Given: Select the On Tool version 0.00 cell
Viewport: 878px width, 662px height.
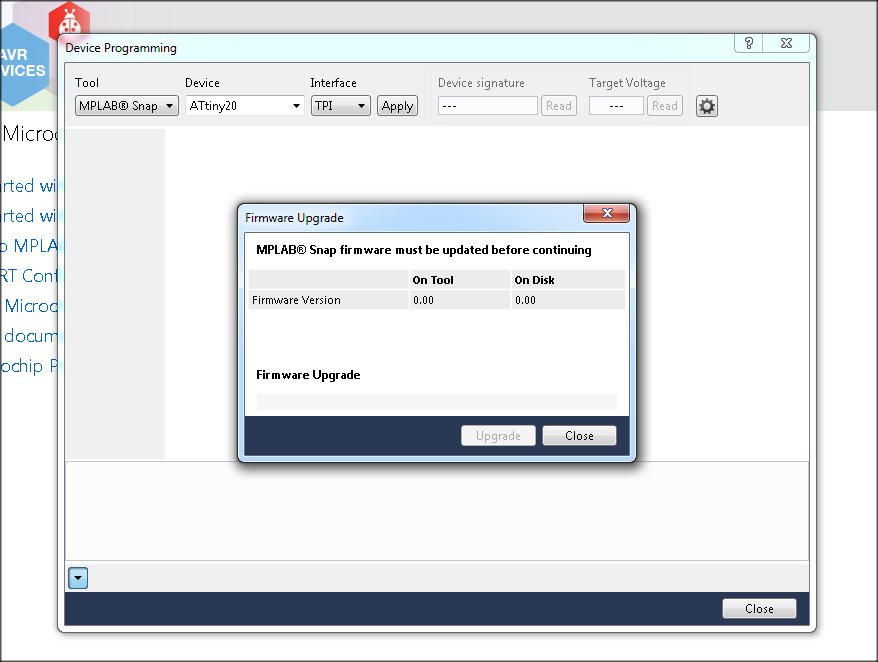Looking at the screenshot, I should tap(460, 300).
